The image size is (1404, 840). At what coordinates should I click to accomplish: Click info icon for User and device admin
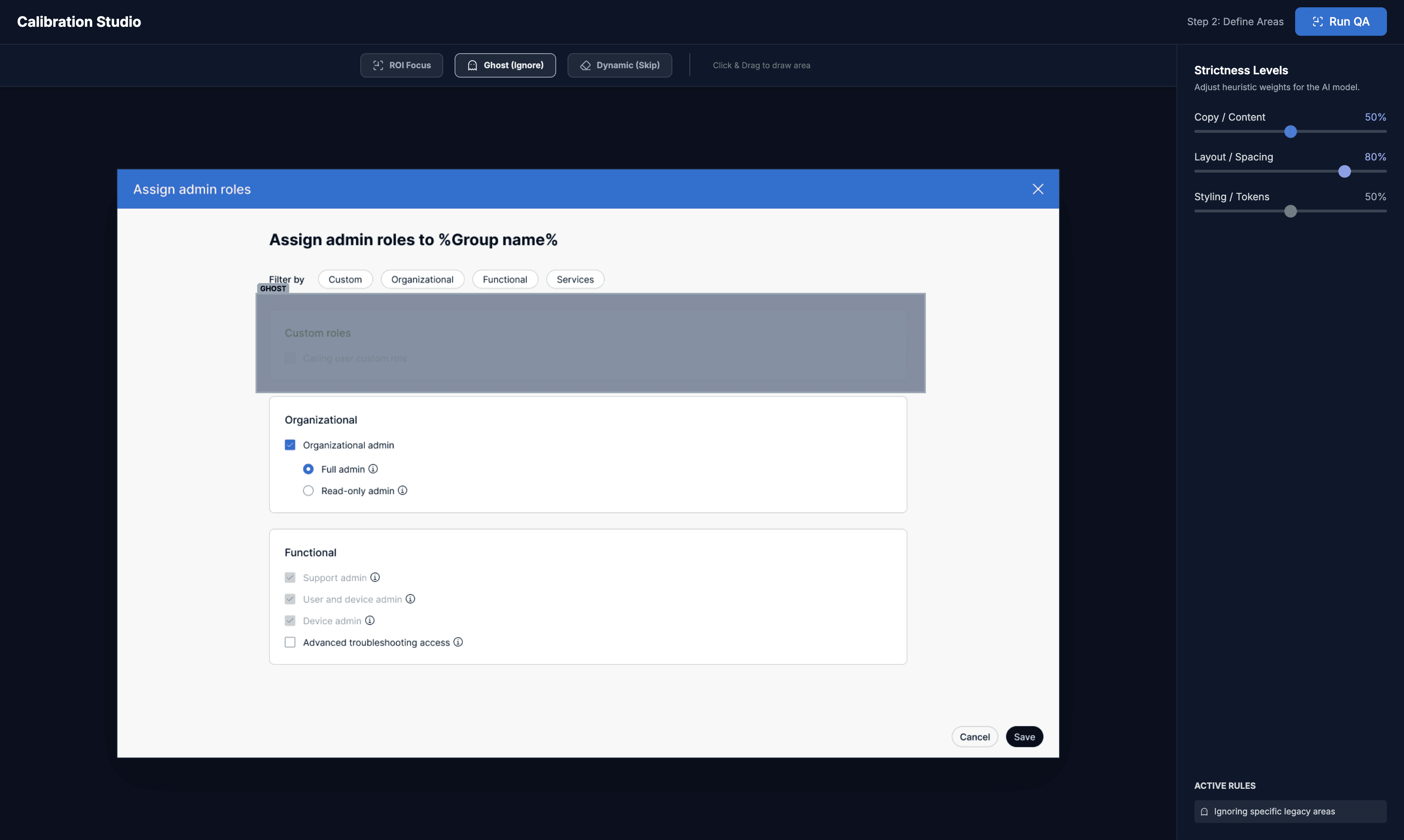click(410, 599)
